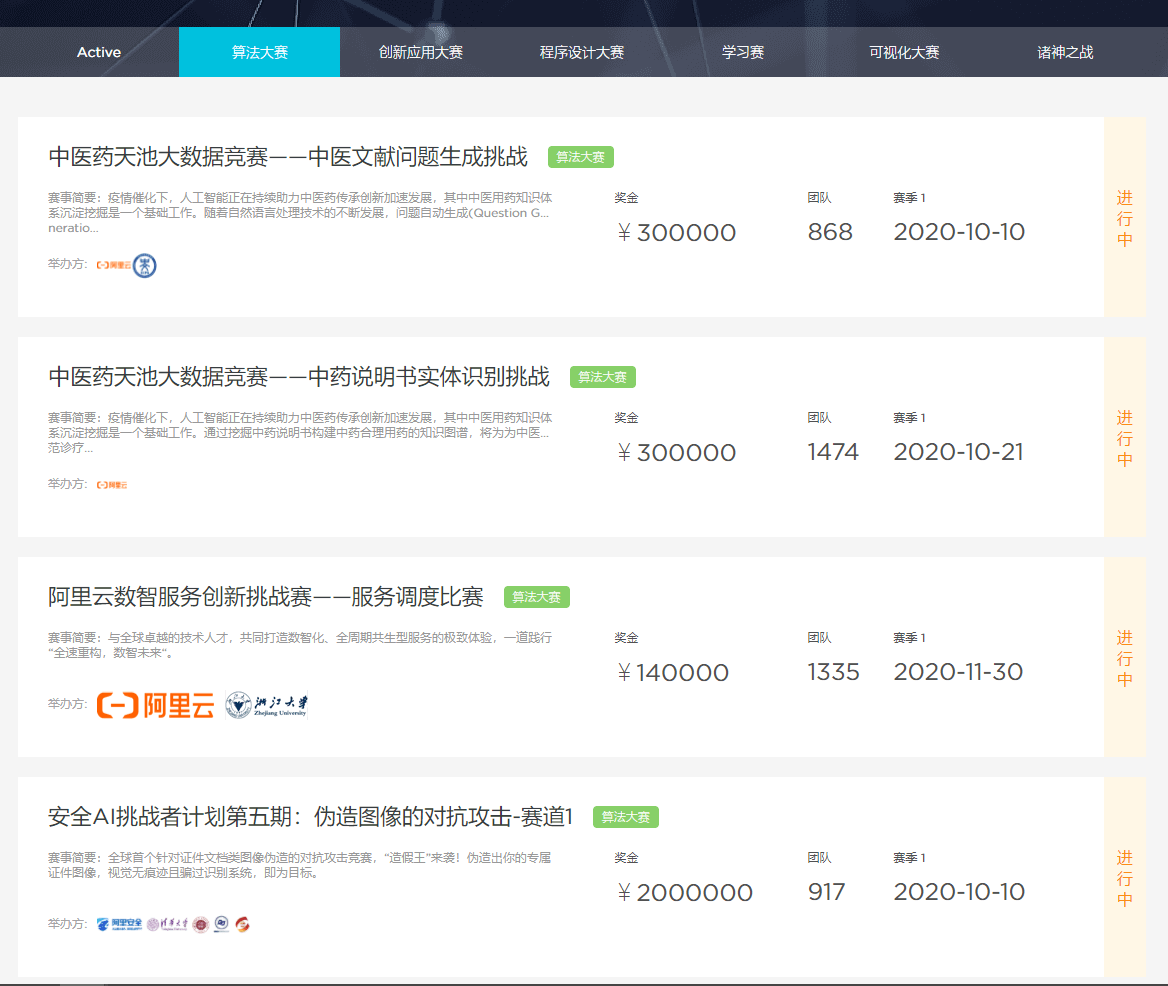Click 阿里安全 logo in 安全AI card
Screen dimensions: 1168x986
click(x=119, y=924)
